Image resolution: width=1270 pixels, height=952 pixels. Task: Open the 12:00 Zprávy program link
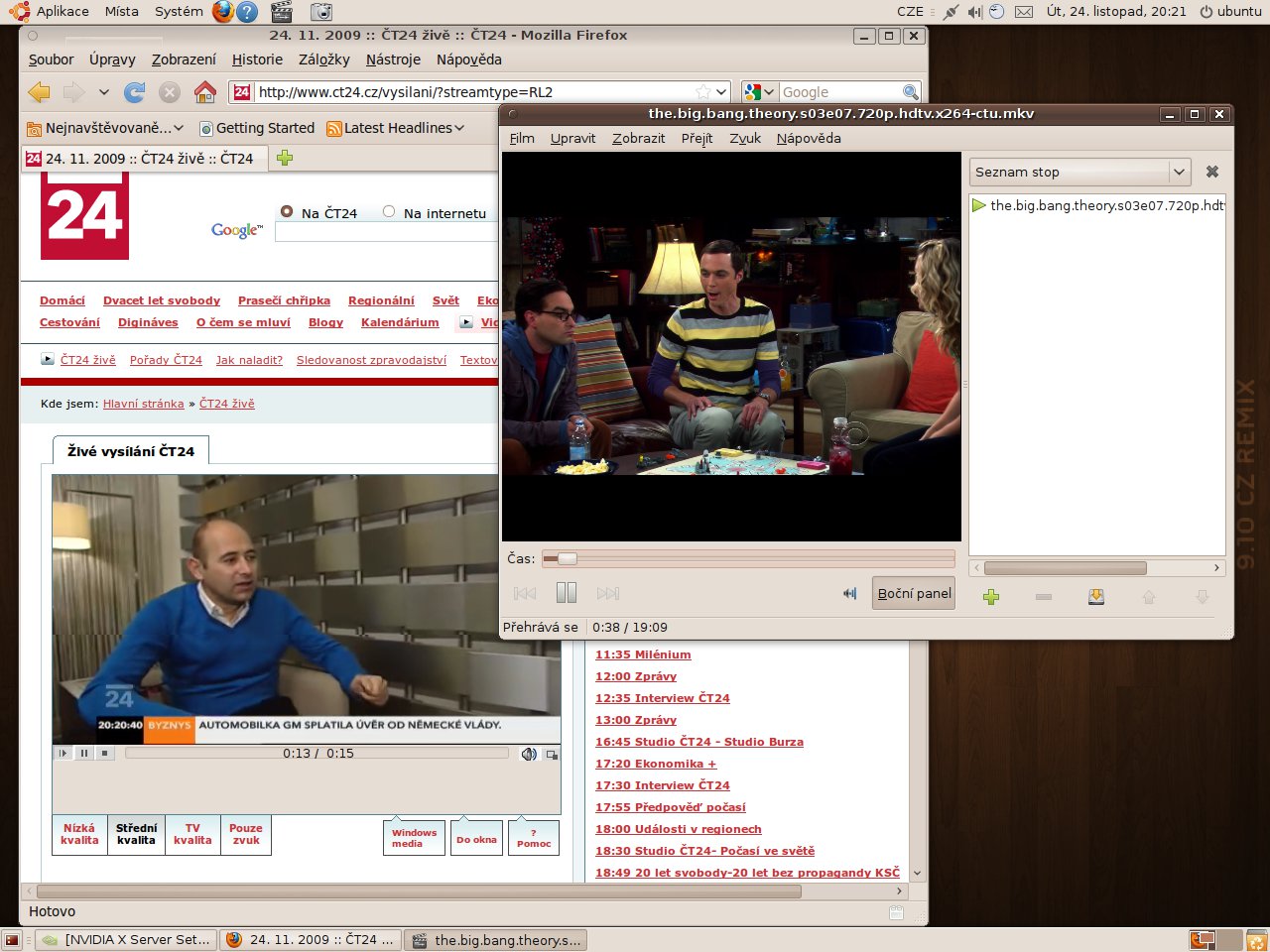(x=636, y=676)
